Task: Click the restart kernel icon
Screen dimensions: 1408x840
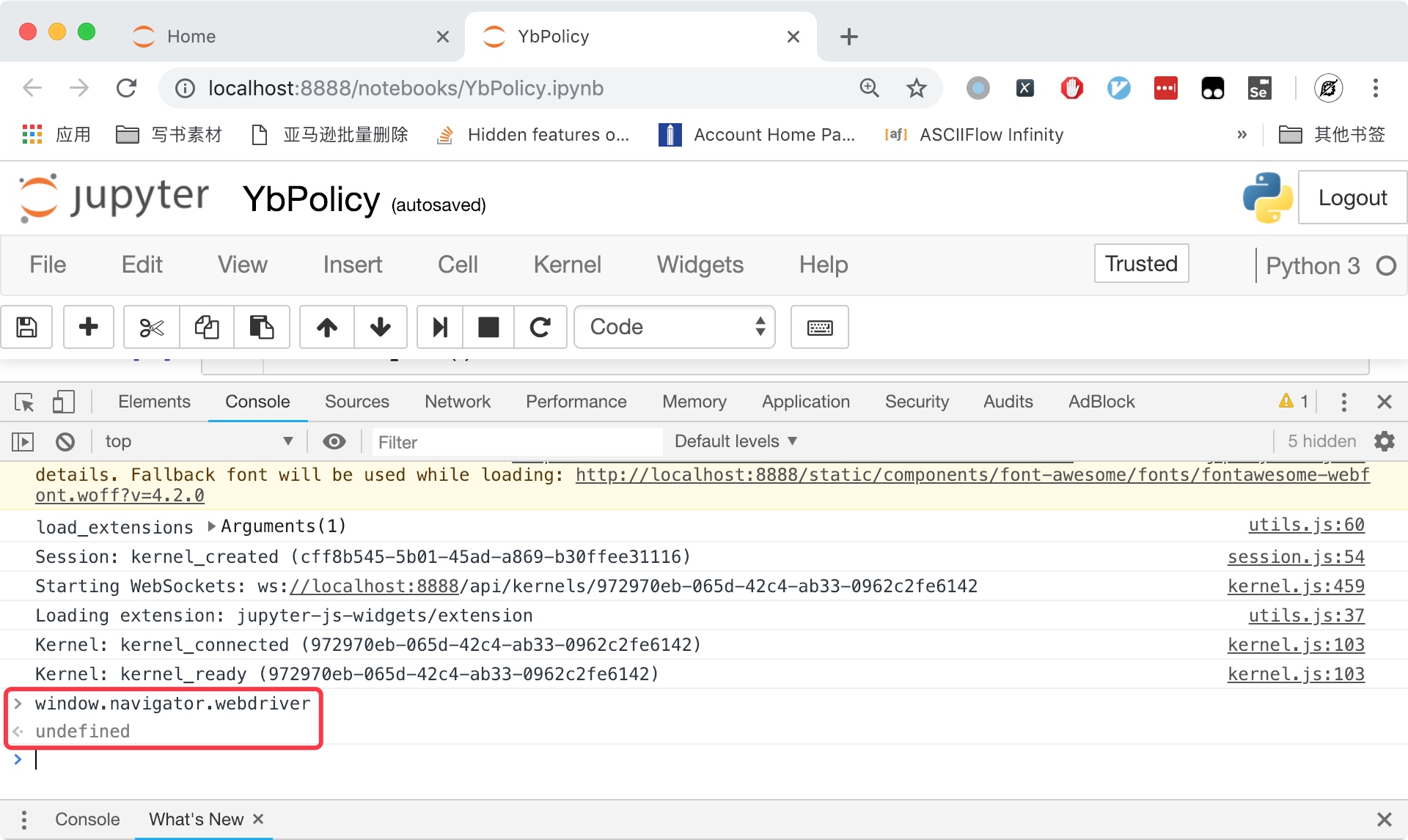Action: click(540, 327)
